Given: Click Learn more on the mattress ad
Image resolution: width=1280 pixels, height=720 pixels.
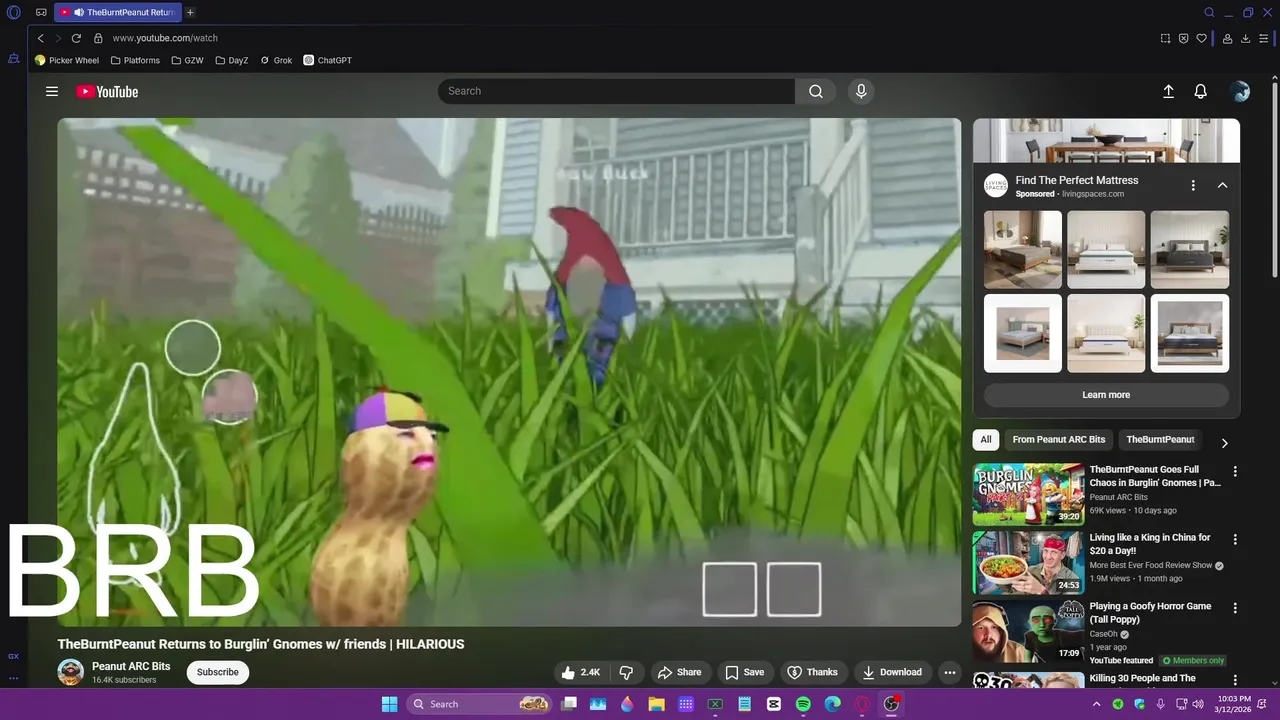Looking at the screenshot, I should (x=1106, y=395).
